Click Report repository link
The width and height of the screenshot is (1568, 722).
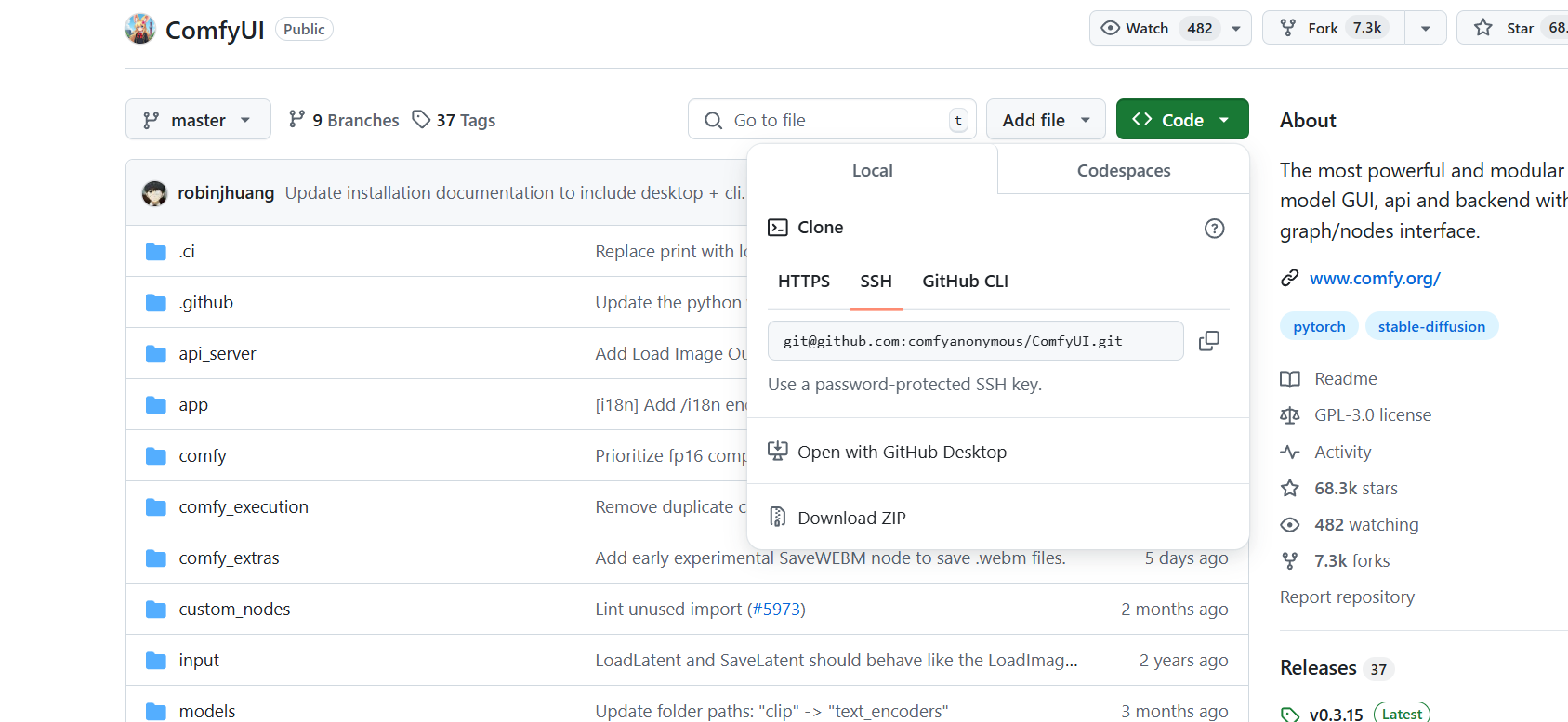coord(1347,597)
